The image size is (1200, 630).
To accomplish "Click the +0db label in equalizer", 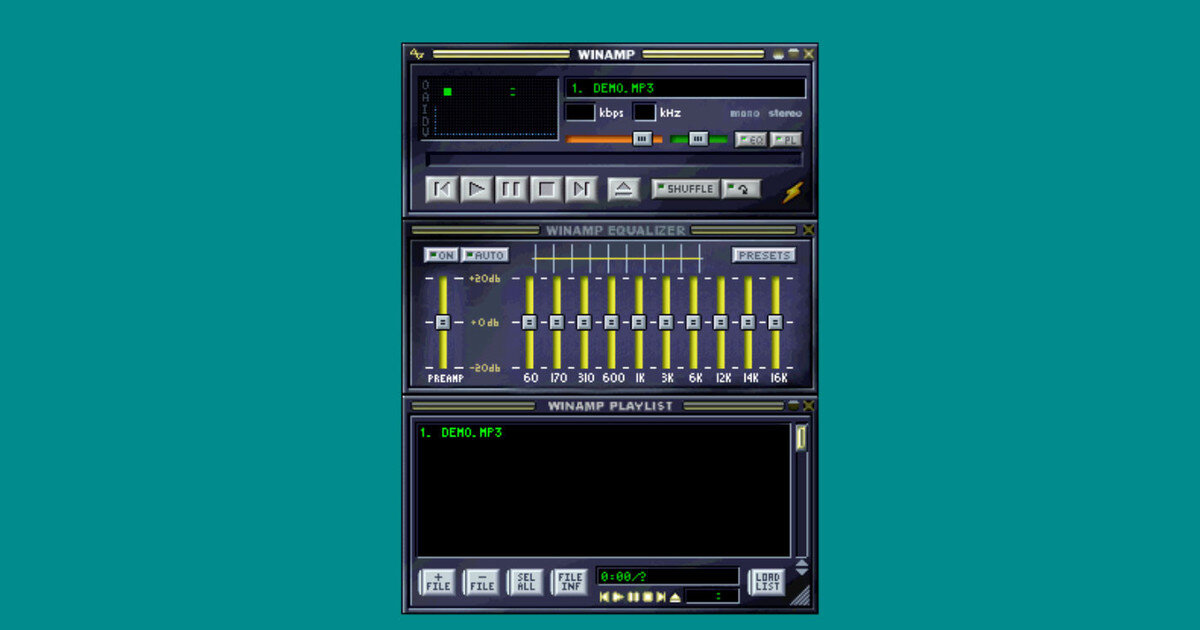I will (485, 323).
